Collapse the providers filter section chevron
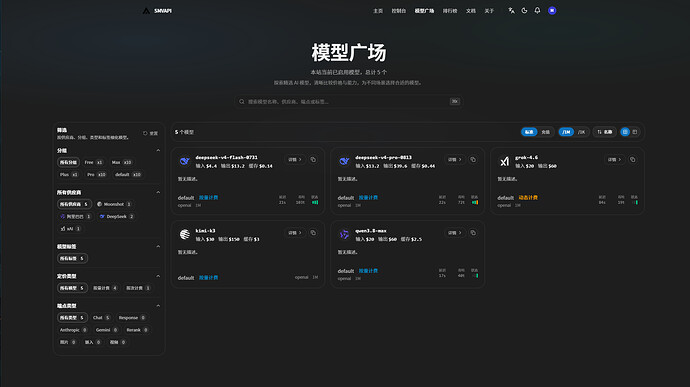Screen dimensions: 690x387 (158, 192)
